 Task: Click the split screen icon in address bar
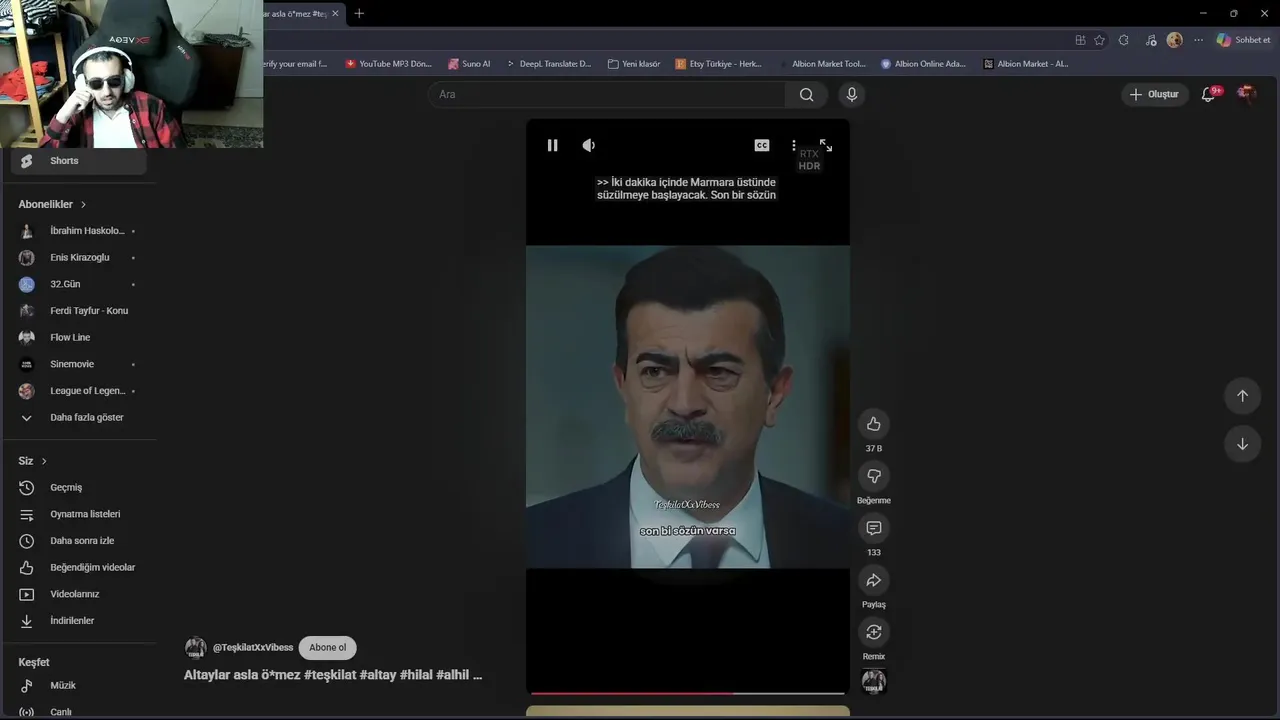(x=1080, y=40)
